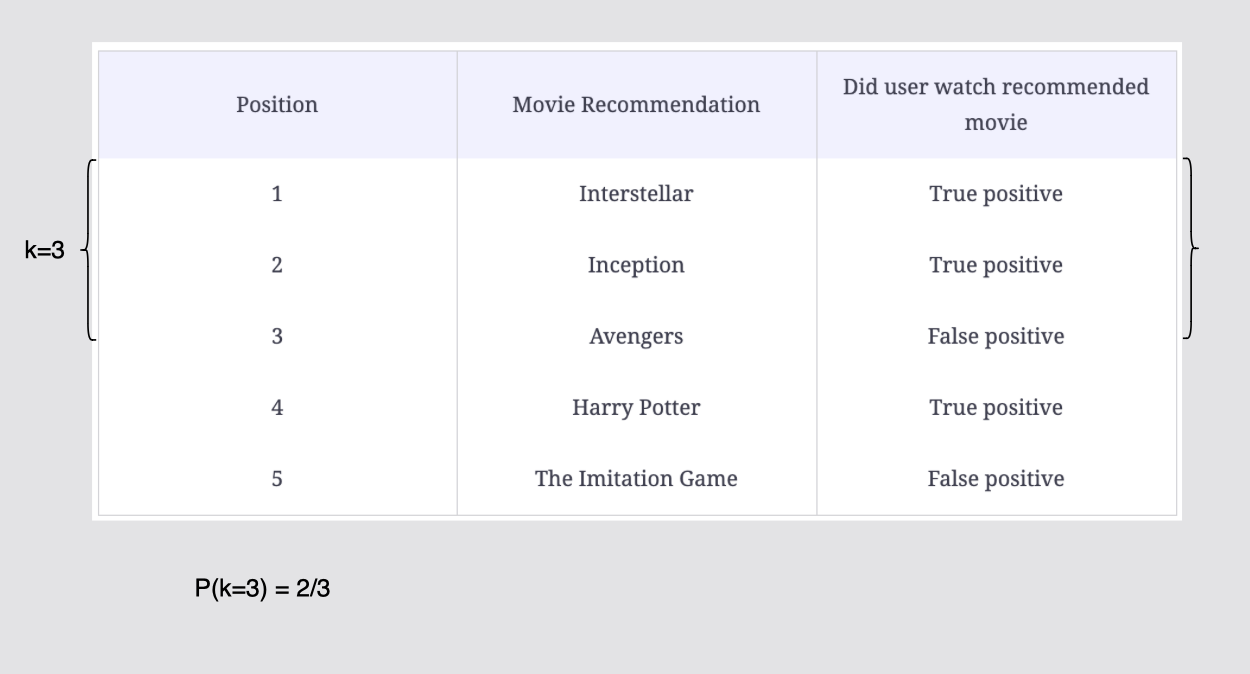Select the P(k=3) = 2/3 formula text
The height and width of the screenshot is (674, 1250).
click(262, 589)
